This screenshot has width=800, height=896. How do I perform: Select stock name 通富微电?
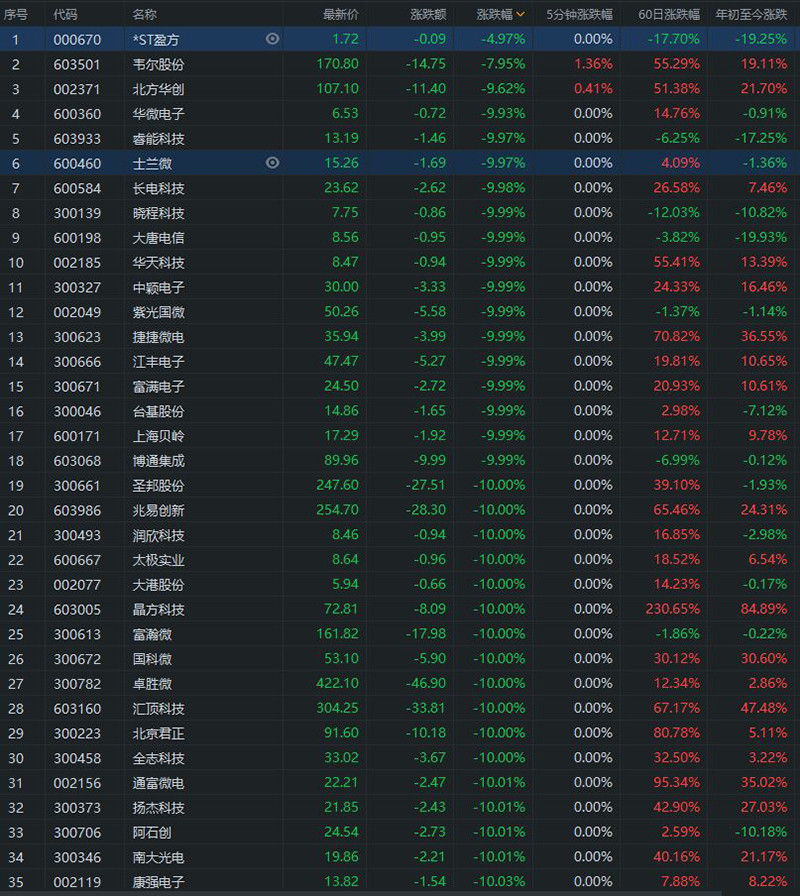pos(158,783)
